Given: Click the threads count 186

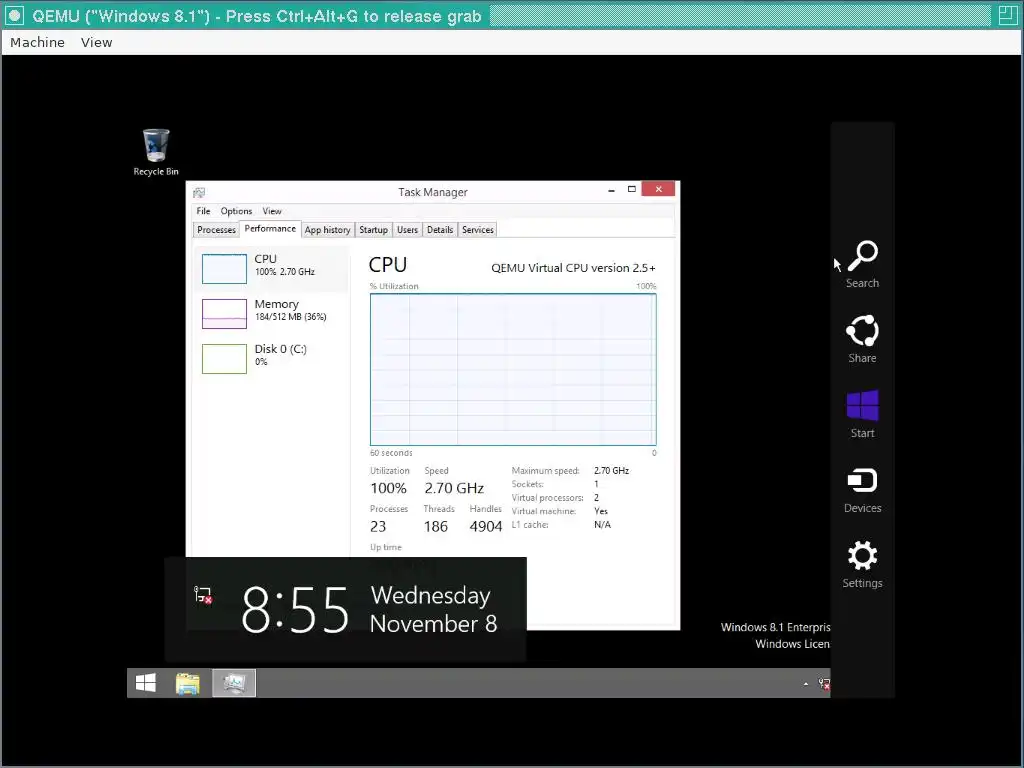Looking at the screenshot, I should (x=436, y=526).
